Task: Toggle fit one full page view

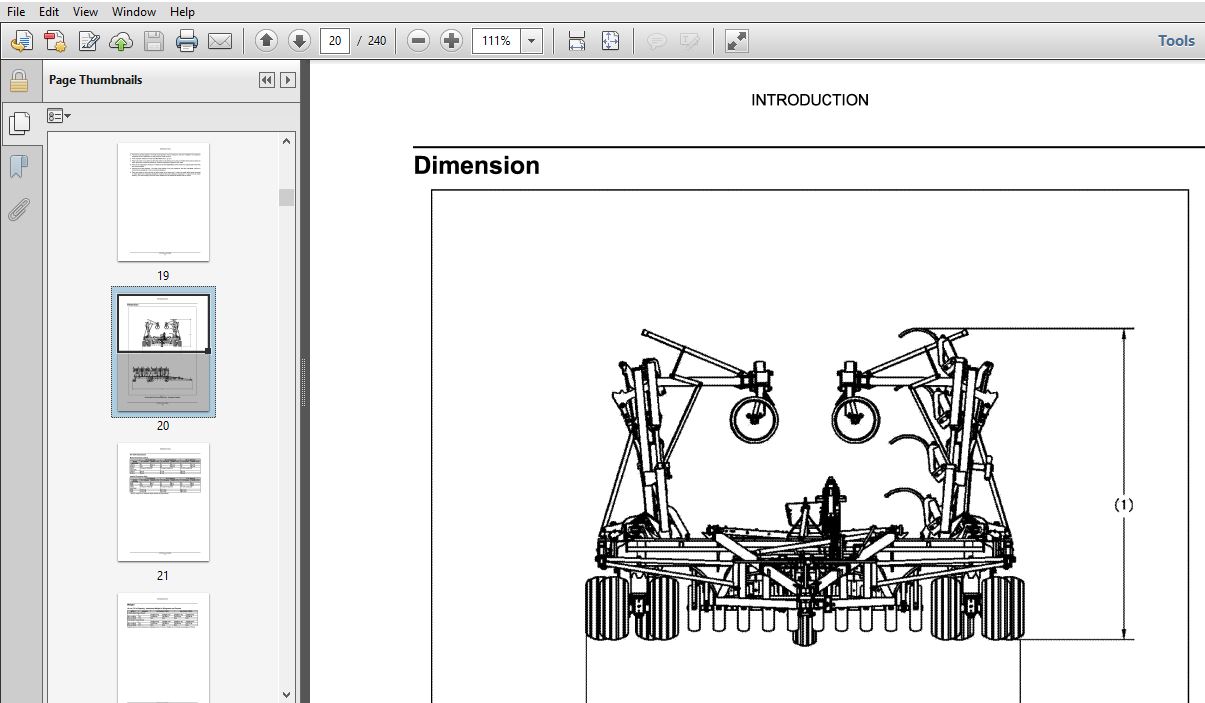Action: 610,41
